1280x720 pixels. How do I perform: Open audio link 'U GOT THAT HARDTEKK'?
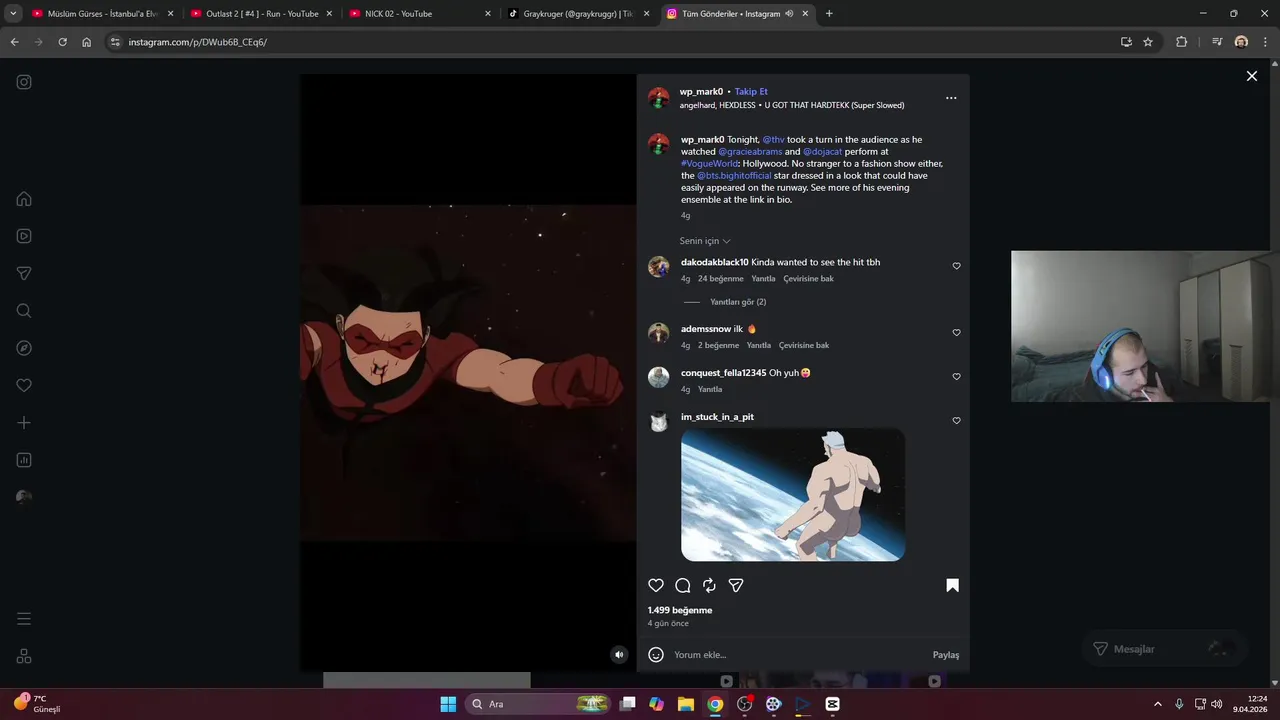(834, 105)
